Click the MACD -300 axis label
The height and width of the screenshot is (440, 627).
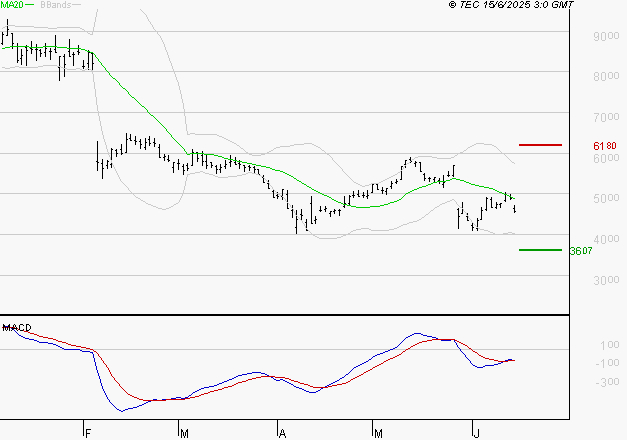(x=607, y=382)
